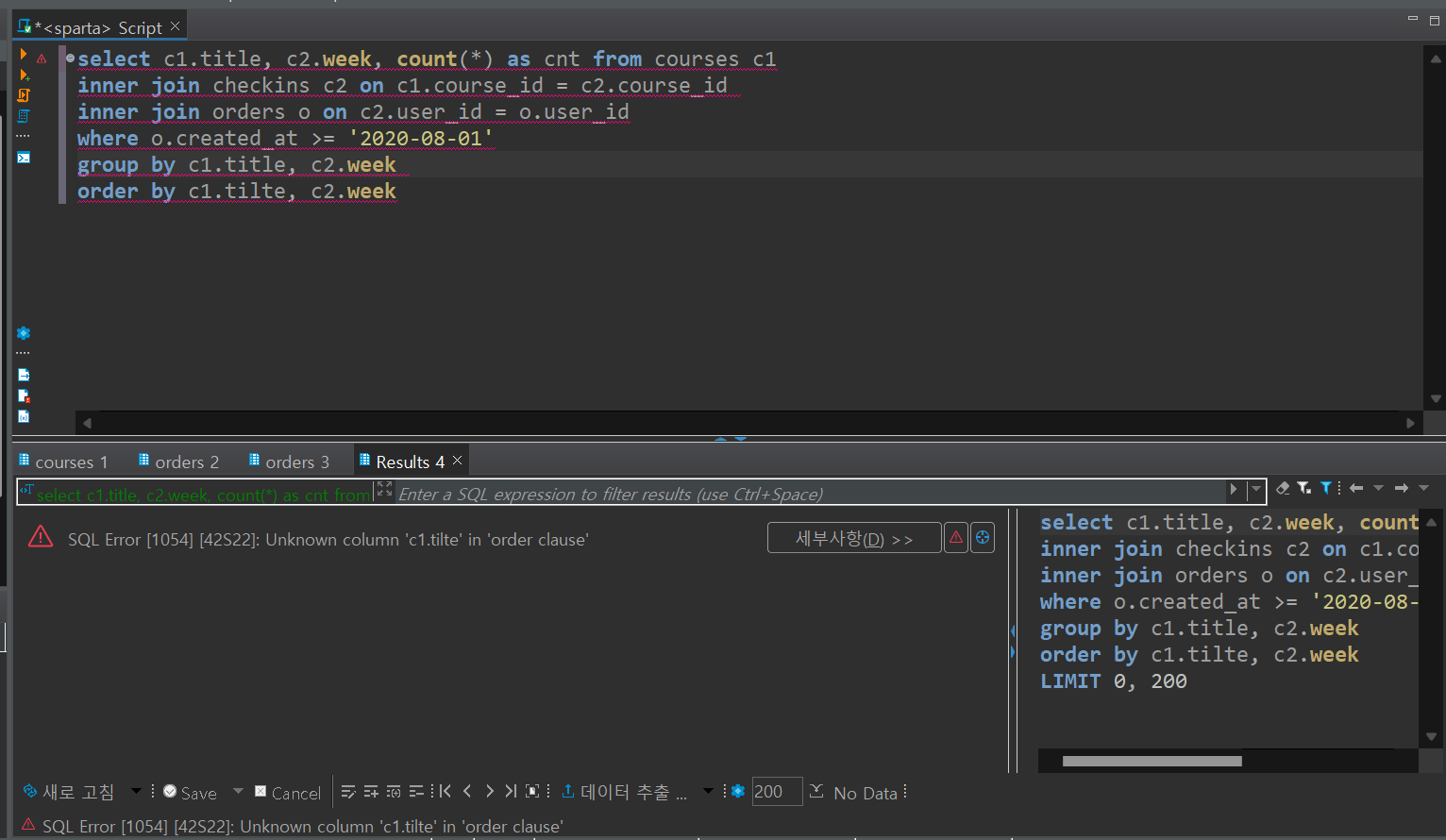
Task: Switch to the orders 3 result tab
Action: click(289, 462)
